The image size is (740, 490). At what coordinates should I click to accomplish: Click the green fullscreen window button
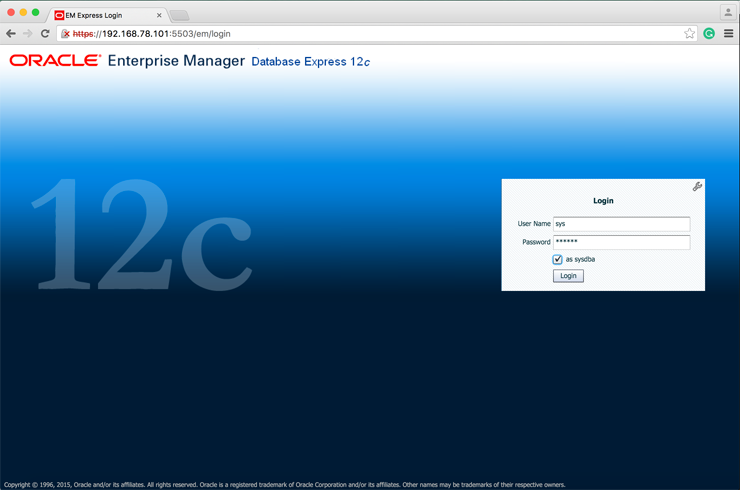pyautogui.click(x=35, y=12)
